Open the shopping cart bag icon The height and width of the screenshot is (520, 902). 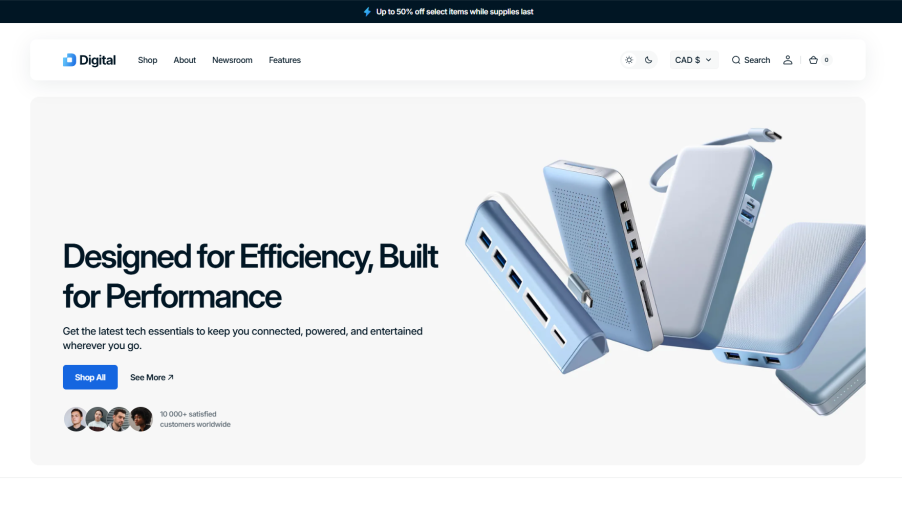[x=813, y=60]
